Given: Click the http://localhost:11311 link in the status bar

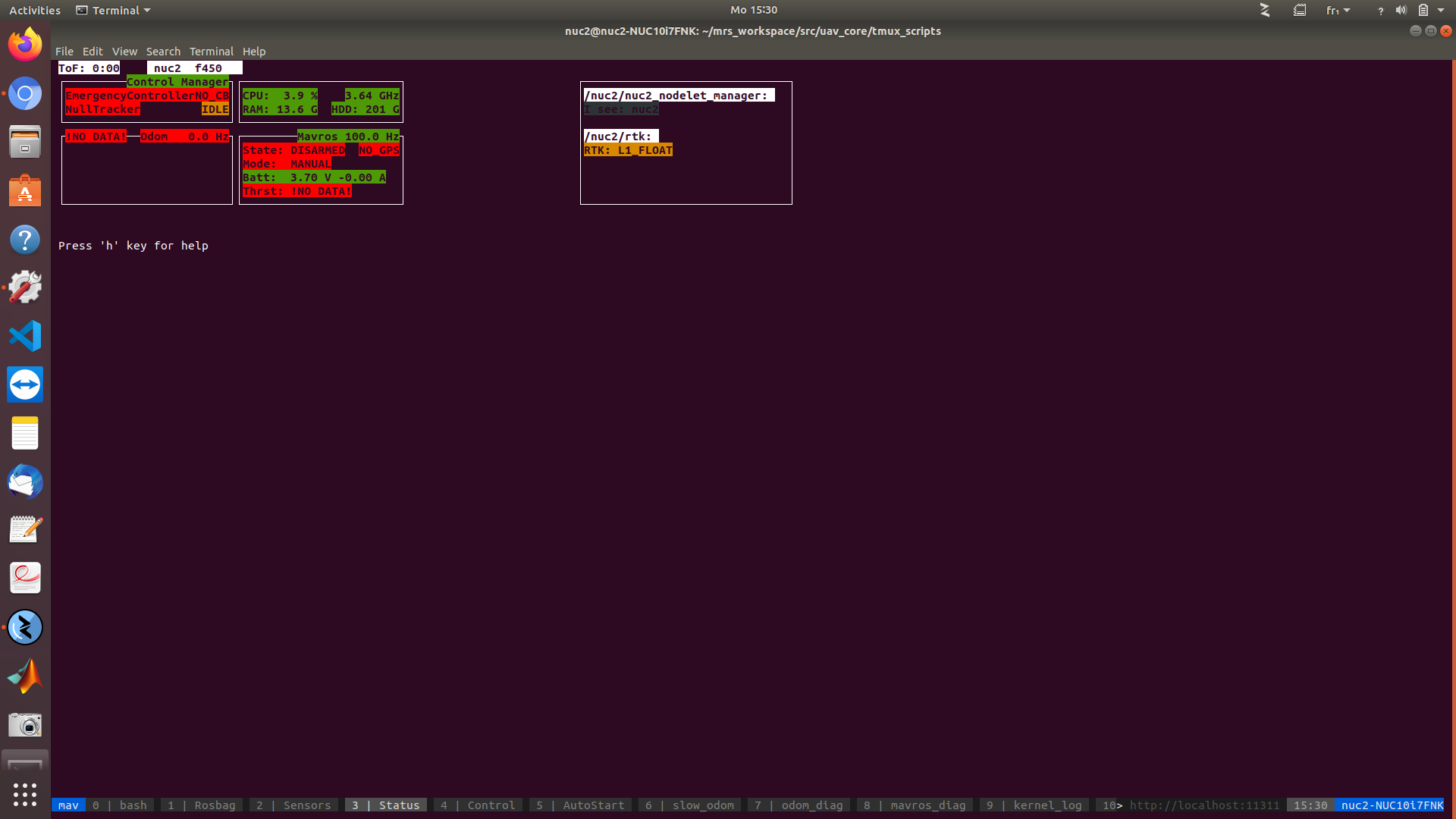Looking at the screenshot, I should pos(1204,805).
